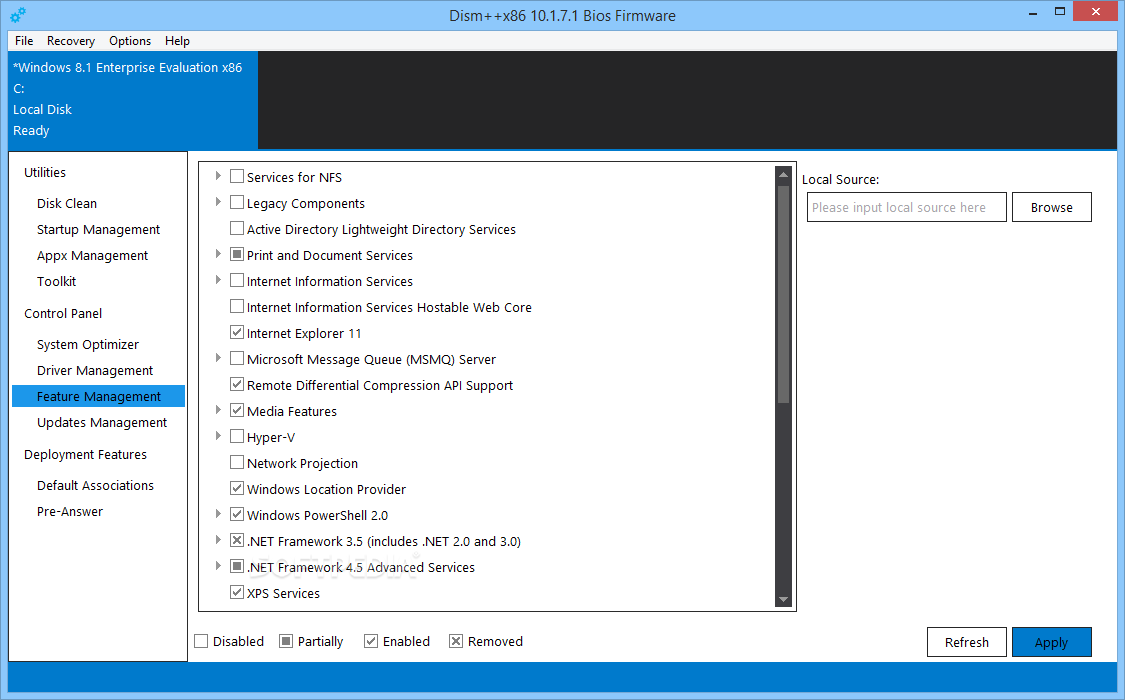Uncheck Remote Differential Compression API Support
Image resolution: width=1125 pixels, height=700 pixels.
click(237, 384)
